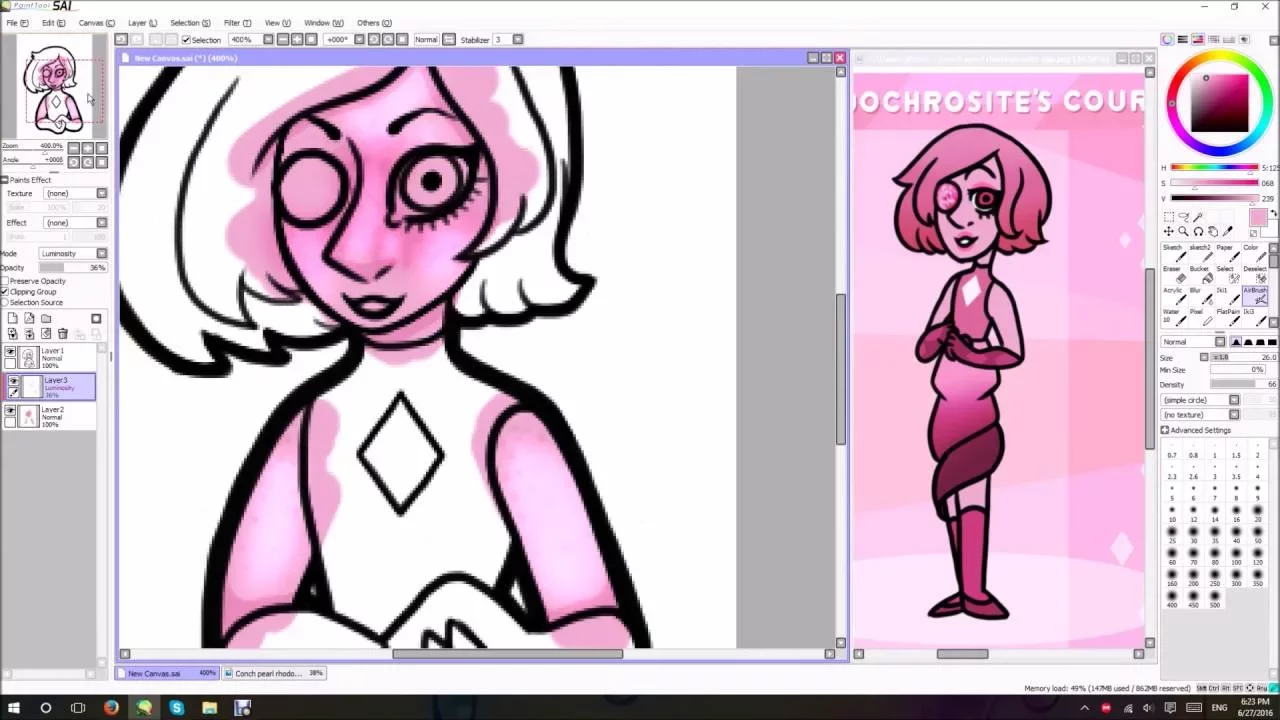Image resolution: width=1280 pixels, height=720 pixels.
Task: Open the Effect dropdown in Paints Effect
Action: click(x=74, y=223)
